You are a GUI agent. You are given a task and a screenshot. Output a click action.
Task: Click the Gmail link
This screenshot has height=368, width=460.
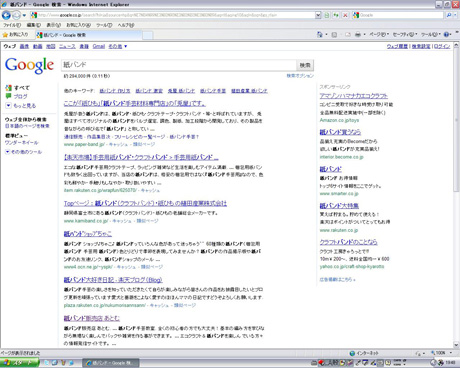point(99,46)
